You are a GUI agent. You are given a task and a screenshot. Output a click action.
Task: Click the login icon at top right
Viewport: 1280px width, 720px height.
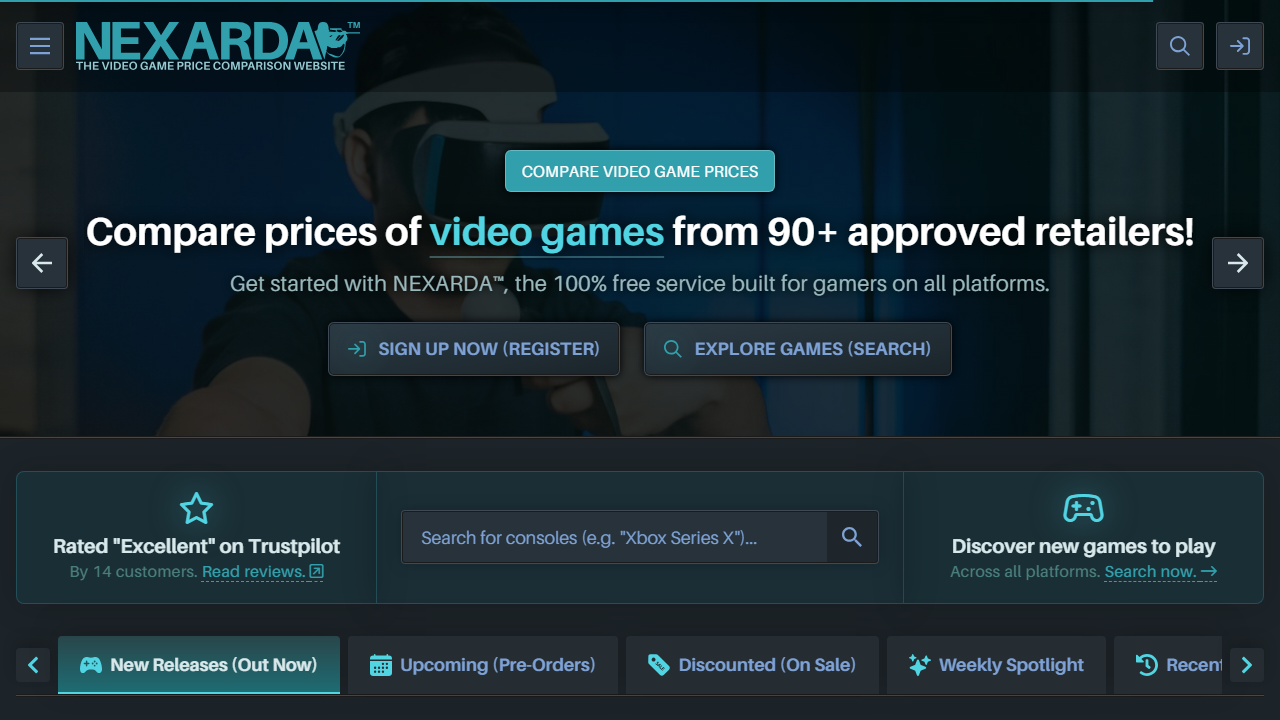point(1239,45)
